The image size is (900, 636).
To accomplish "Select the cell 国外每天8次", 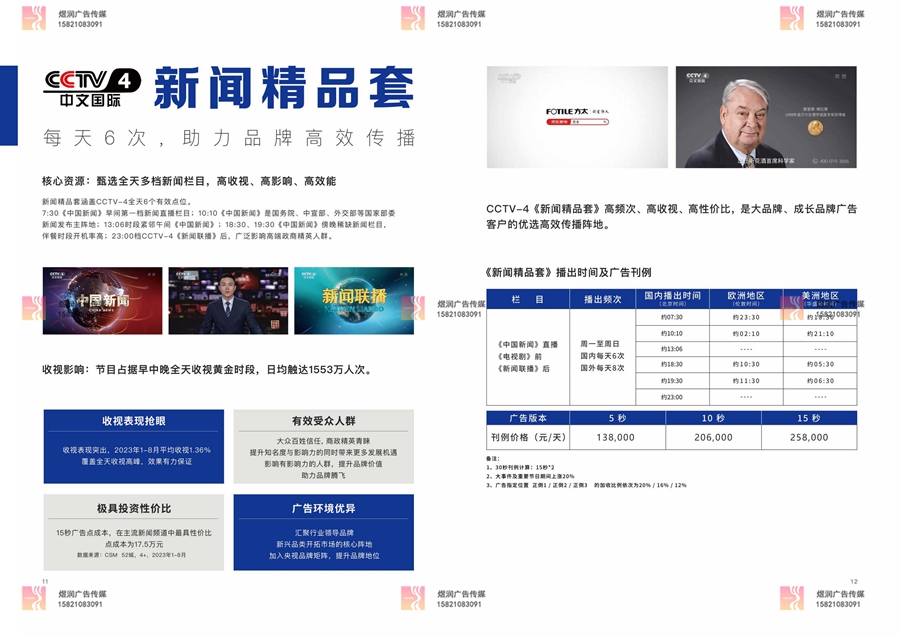I will (x=602, y=368).
